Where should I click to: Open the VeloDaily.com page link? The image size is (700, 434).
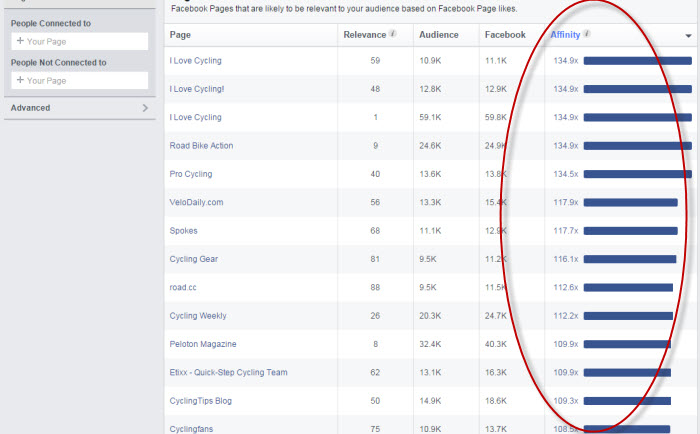196,202
